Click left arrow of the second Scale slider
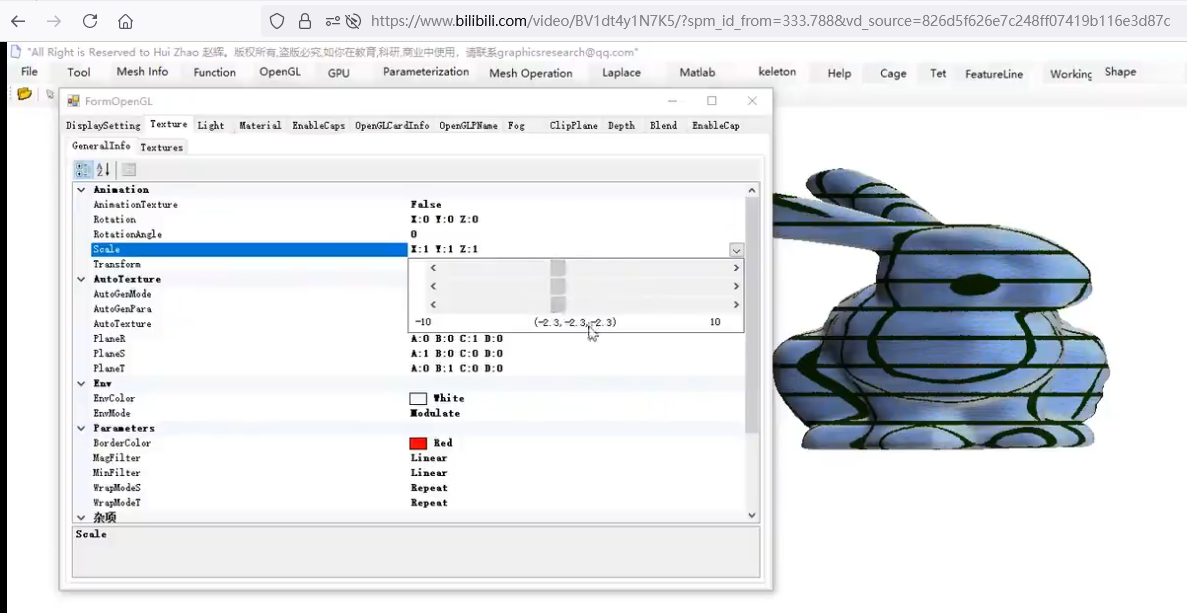1187x613 pixels. pos(433,286)
